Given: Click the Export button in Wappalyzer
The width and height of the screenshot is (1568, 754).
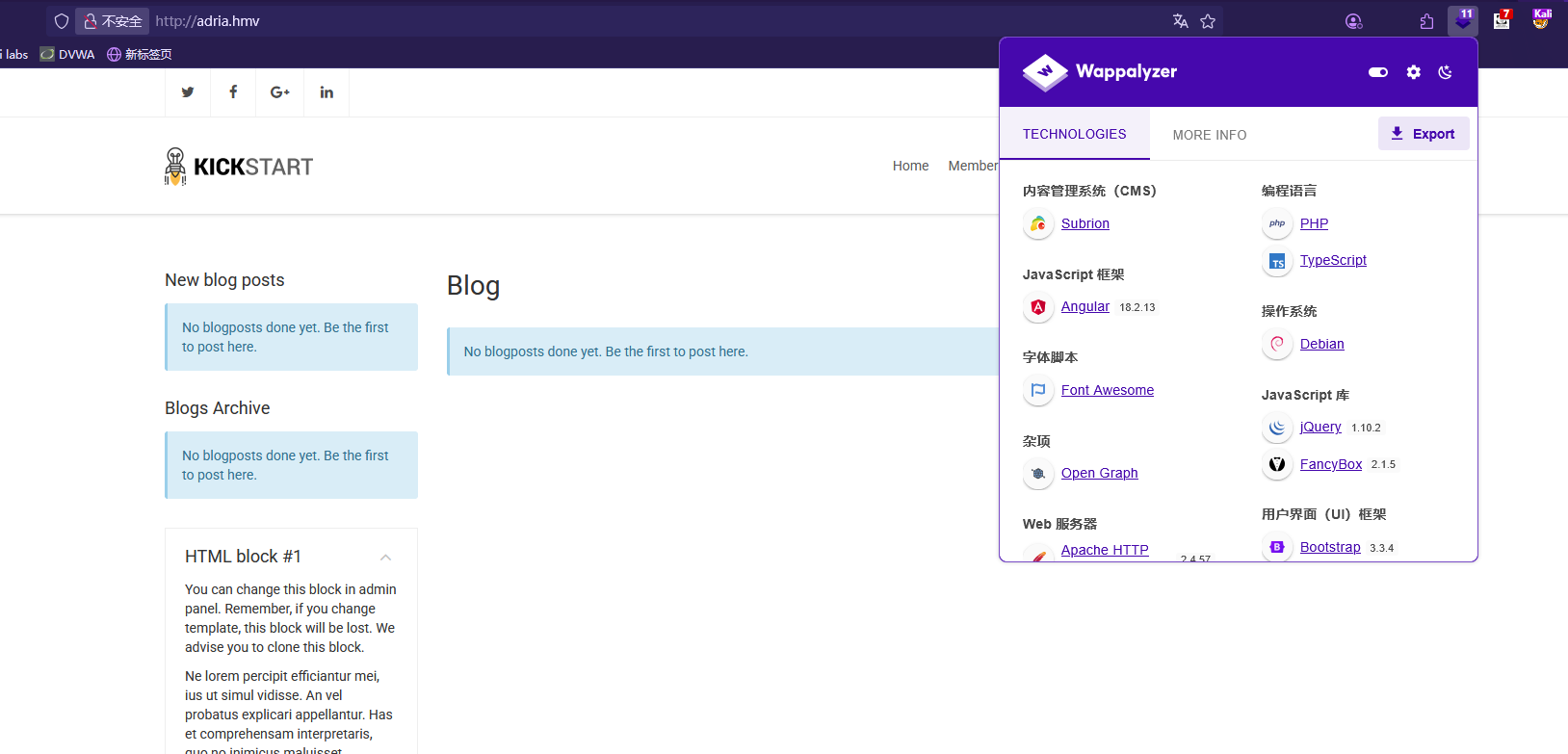Looking at the screenshot, I should [x=1423, y=134].
